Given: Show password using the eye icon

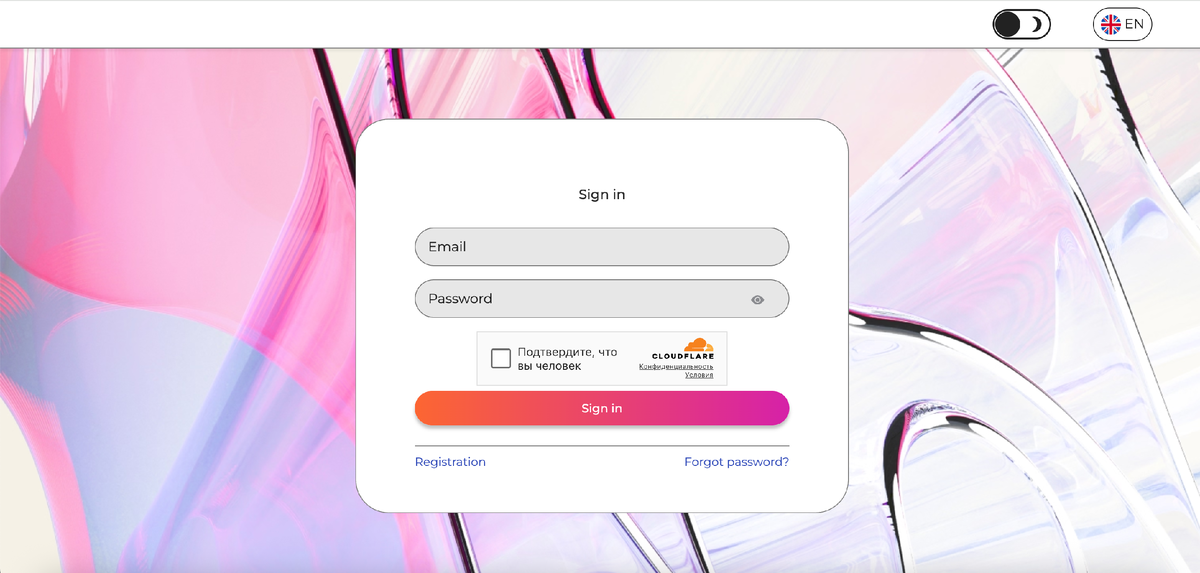Looking at the screenshot, I should (758, 299).
